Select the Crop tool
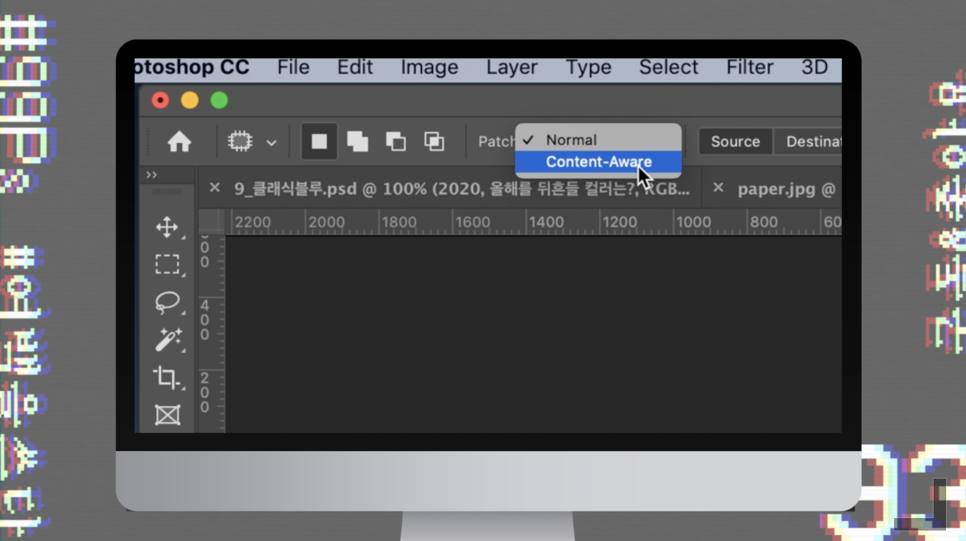The image size is (966, 541). coord(167,377)
